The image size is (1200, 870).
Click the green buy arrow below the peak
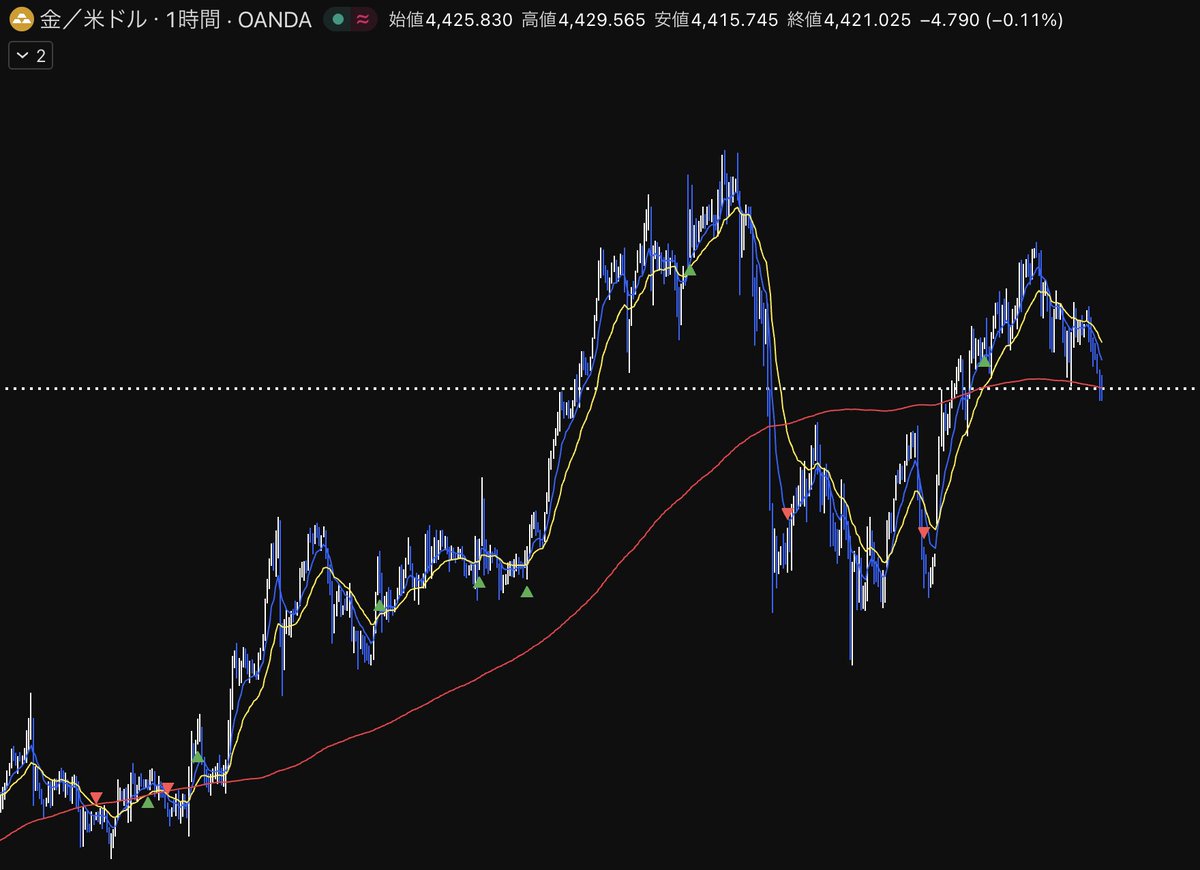(689, 269)
